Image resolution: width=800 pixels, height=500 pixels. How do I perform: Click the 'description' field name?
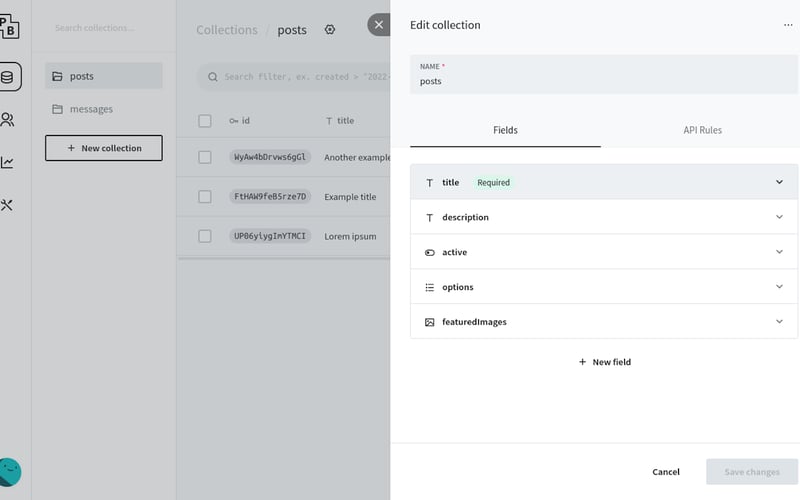(465, 217)
